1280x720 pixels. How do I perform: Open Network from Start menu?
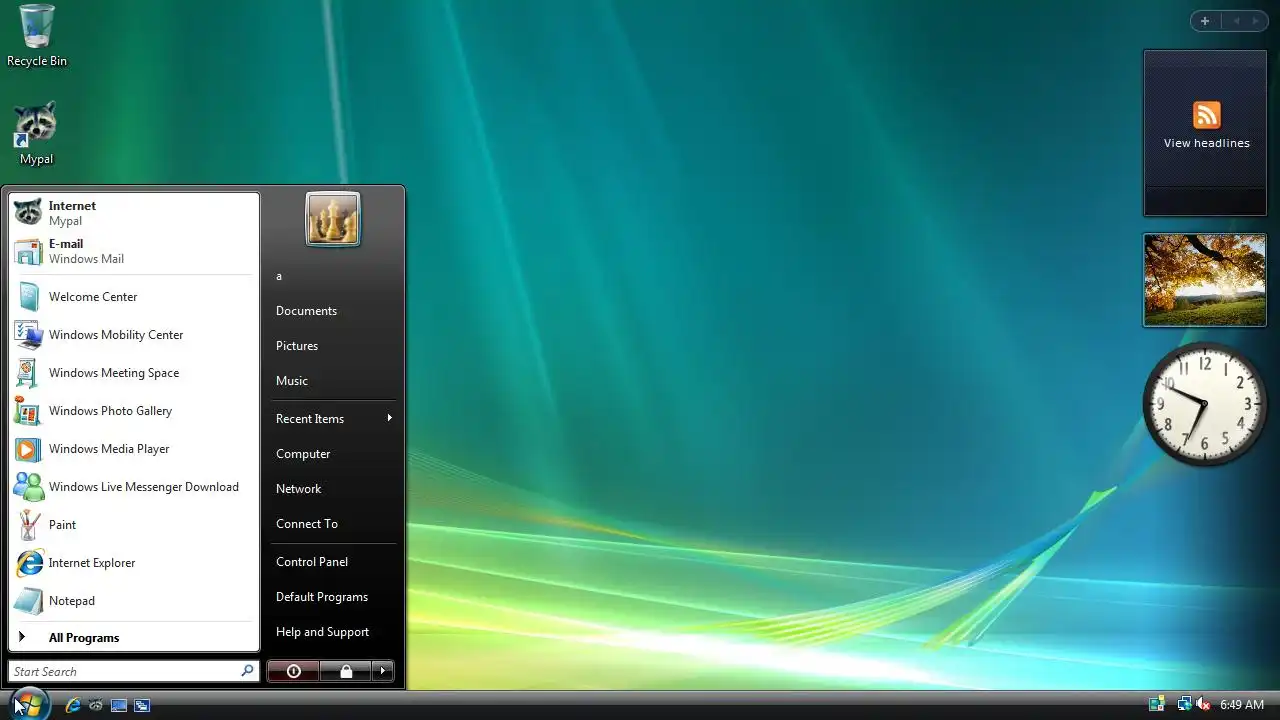333,489
